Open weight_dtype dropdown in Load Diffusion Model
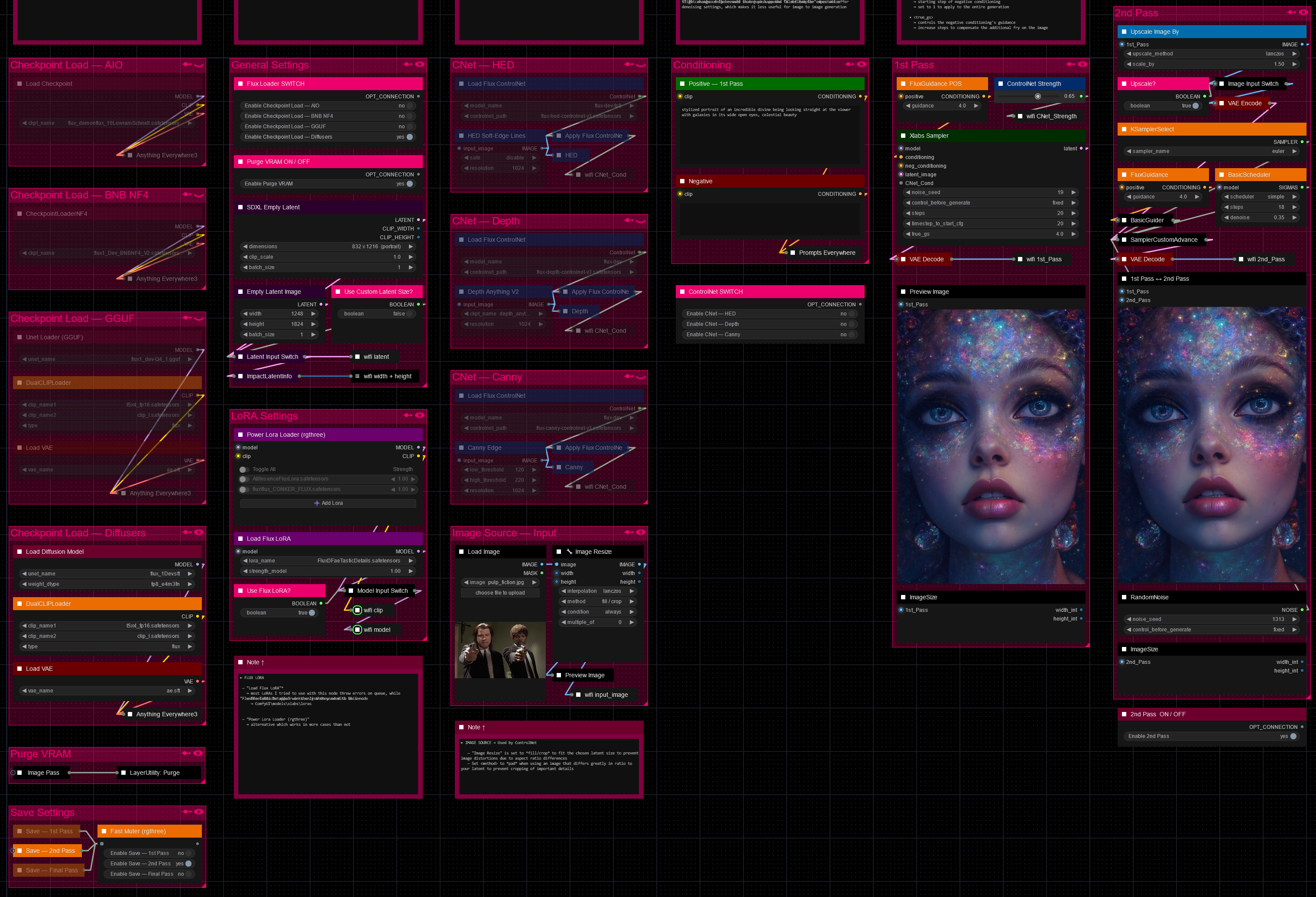 coord(107,584)
